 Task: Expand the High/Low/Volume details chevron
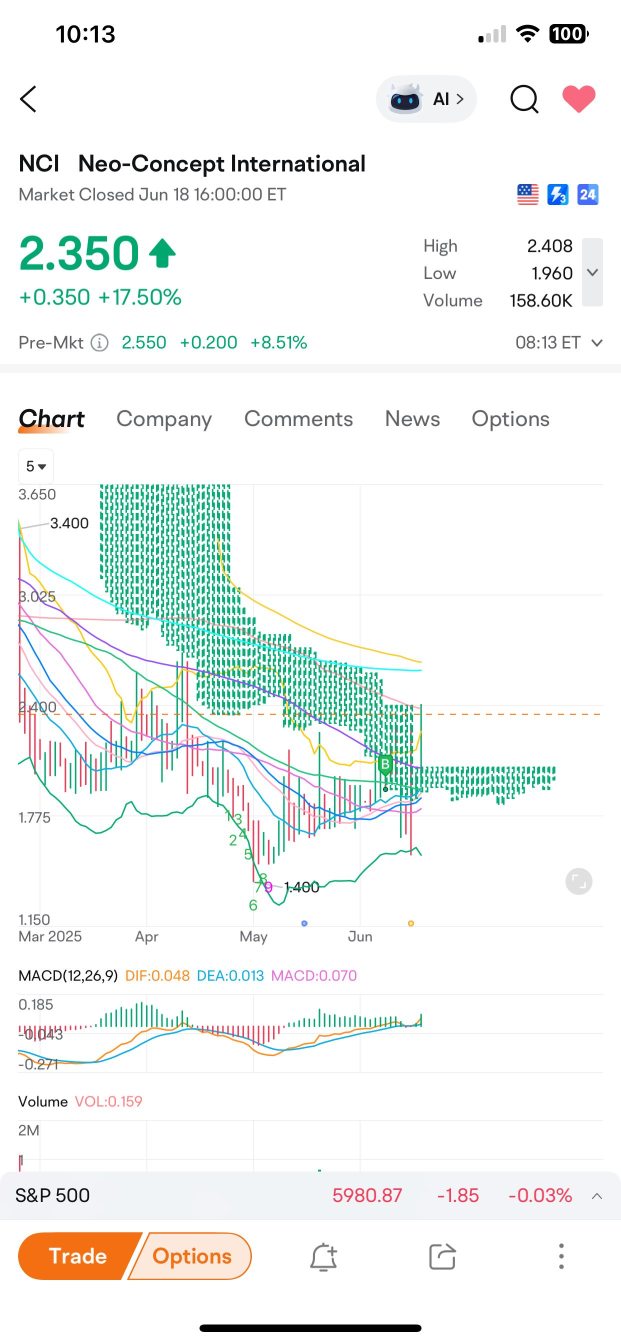[x=592, y=272]
